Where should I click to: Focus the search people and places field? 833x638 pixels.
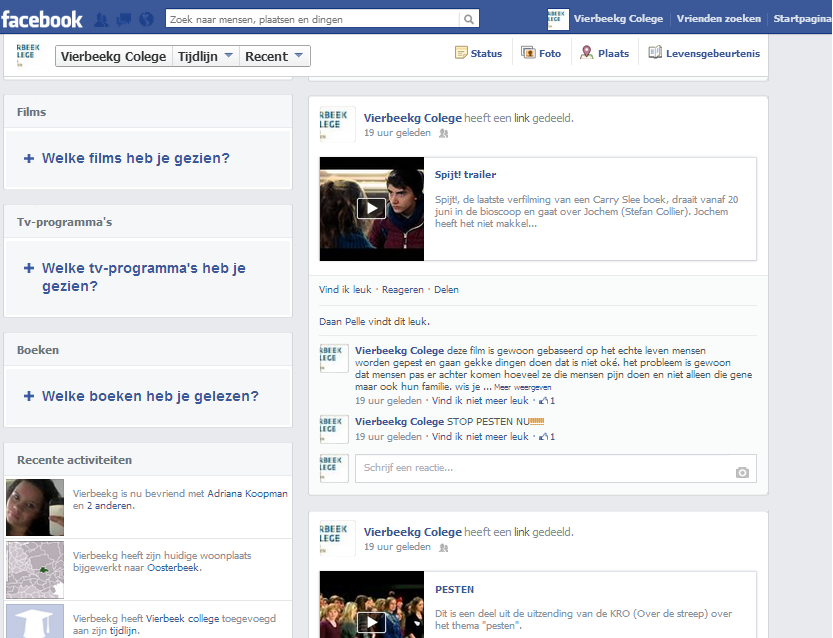tap(312, 19)
